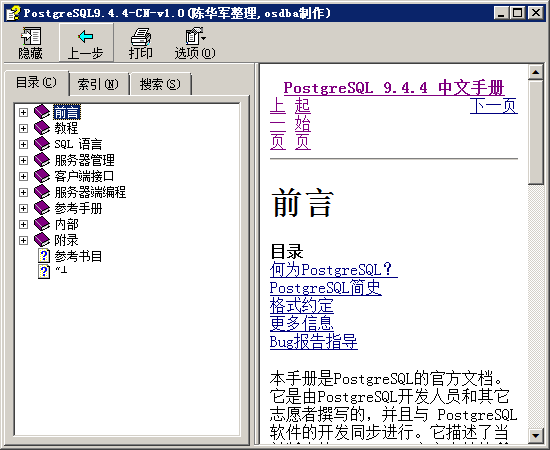Switch to the 目录(C) tab

click(x=36, y=83)
